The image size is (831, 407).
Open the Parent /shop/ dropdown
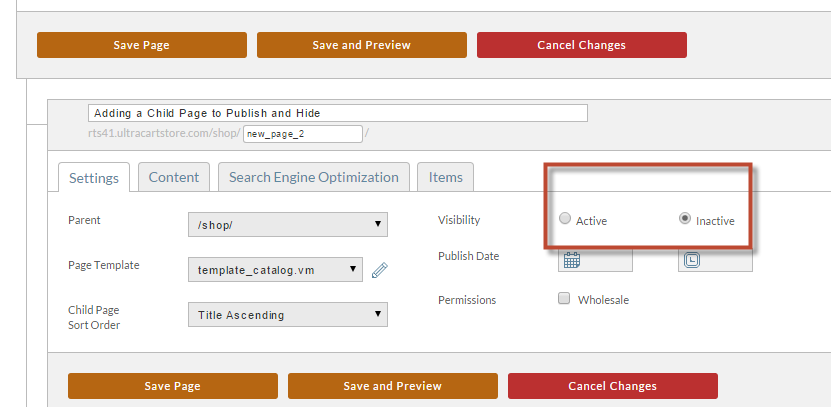click(288, 224)
